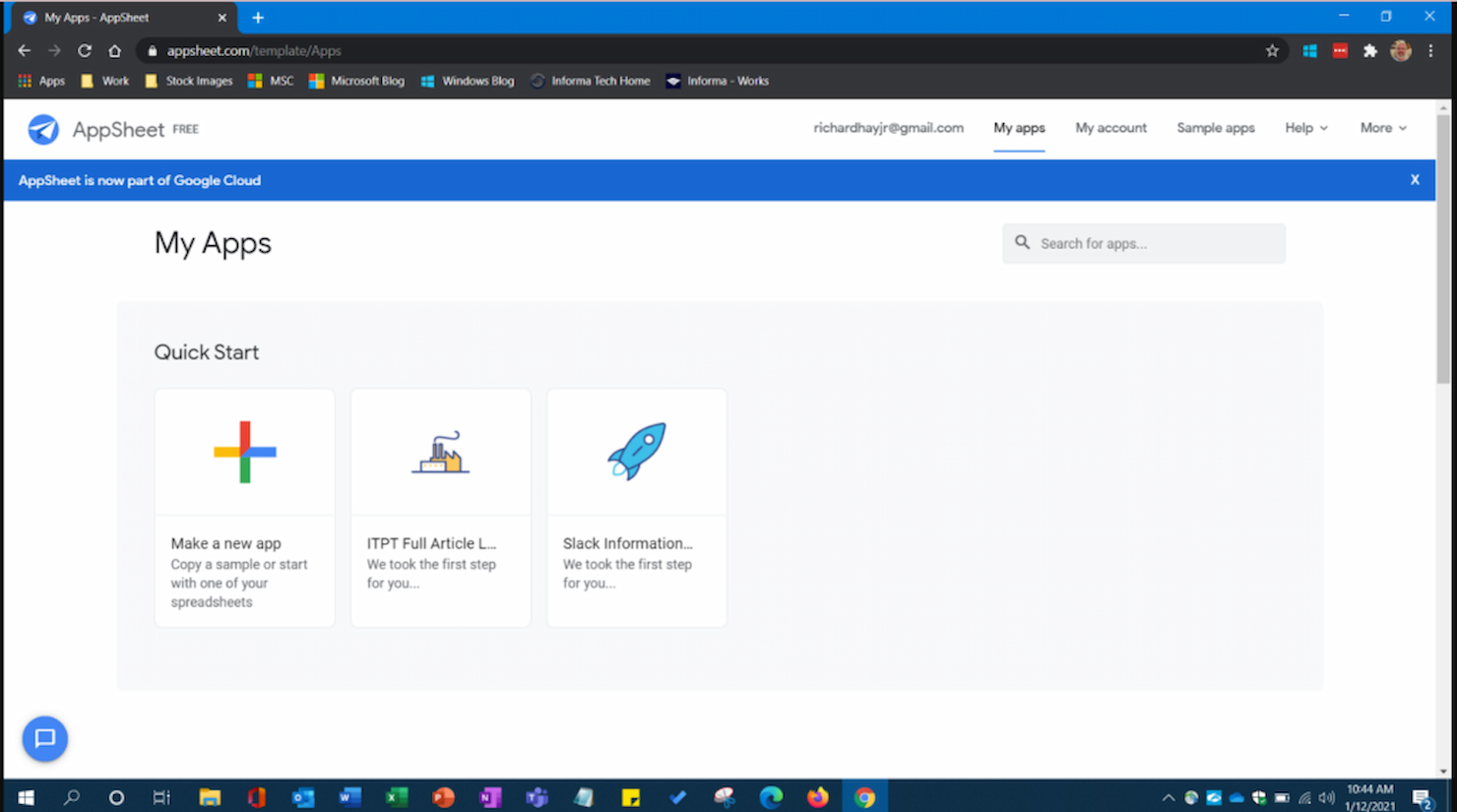Image resolution: width=1457 pixels, height=812 pixels.
Task: Open the My account page
Action: (1110, 128)
